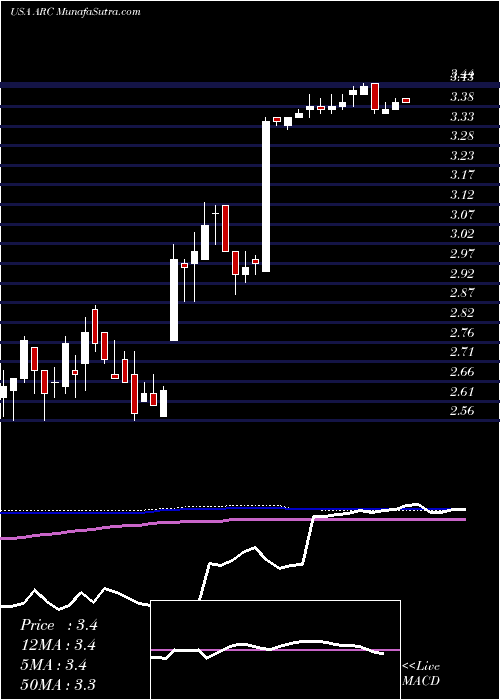Screen dimensions: 500x700
Task: Click the 2.61 price axis label
Action: 462,391
